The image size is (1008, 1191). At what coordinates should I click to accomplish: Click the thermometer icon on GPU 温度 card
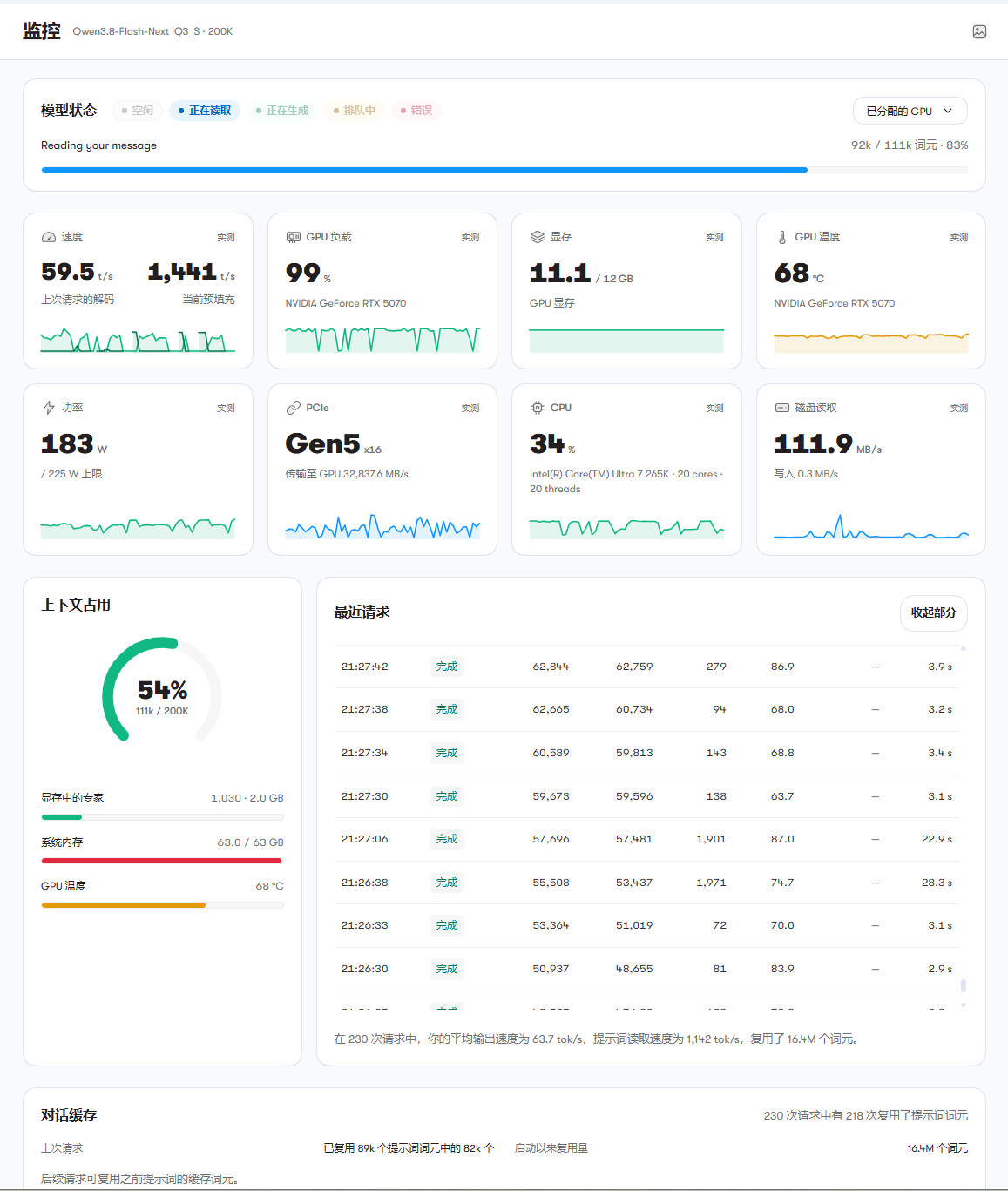[x=782, y=237]
